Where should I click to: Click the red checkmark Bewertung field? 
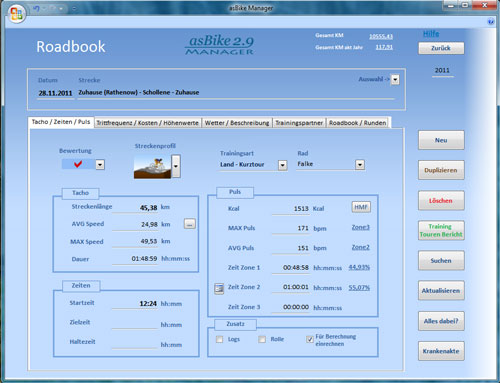(78, 164)
